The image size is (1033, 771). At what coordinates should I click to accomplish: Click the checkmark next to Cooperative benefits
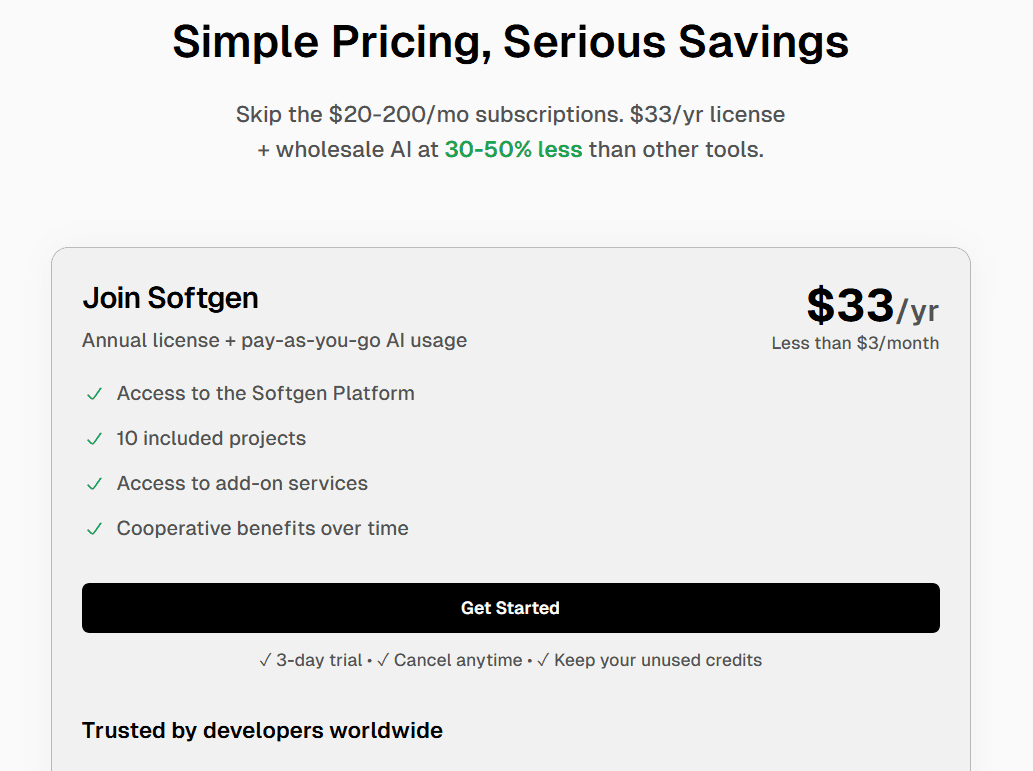coord(94,529)
